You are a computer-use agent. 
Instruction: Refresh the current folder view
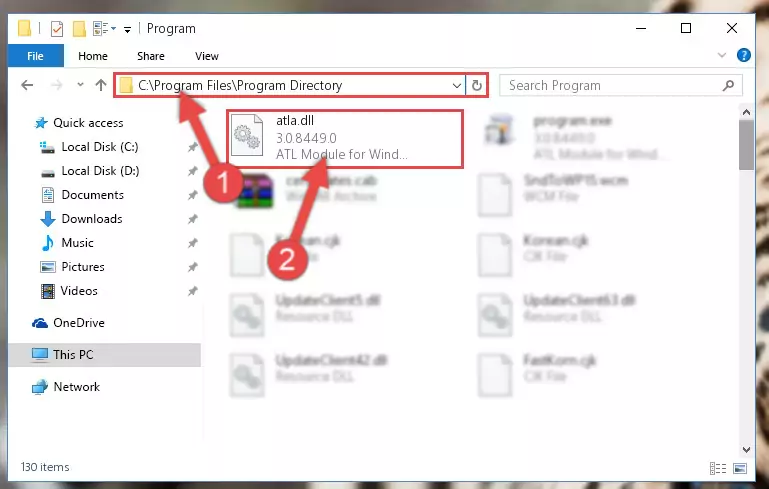476,85
